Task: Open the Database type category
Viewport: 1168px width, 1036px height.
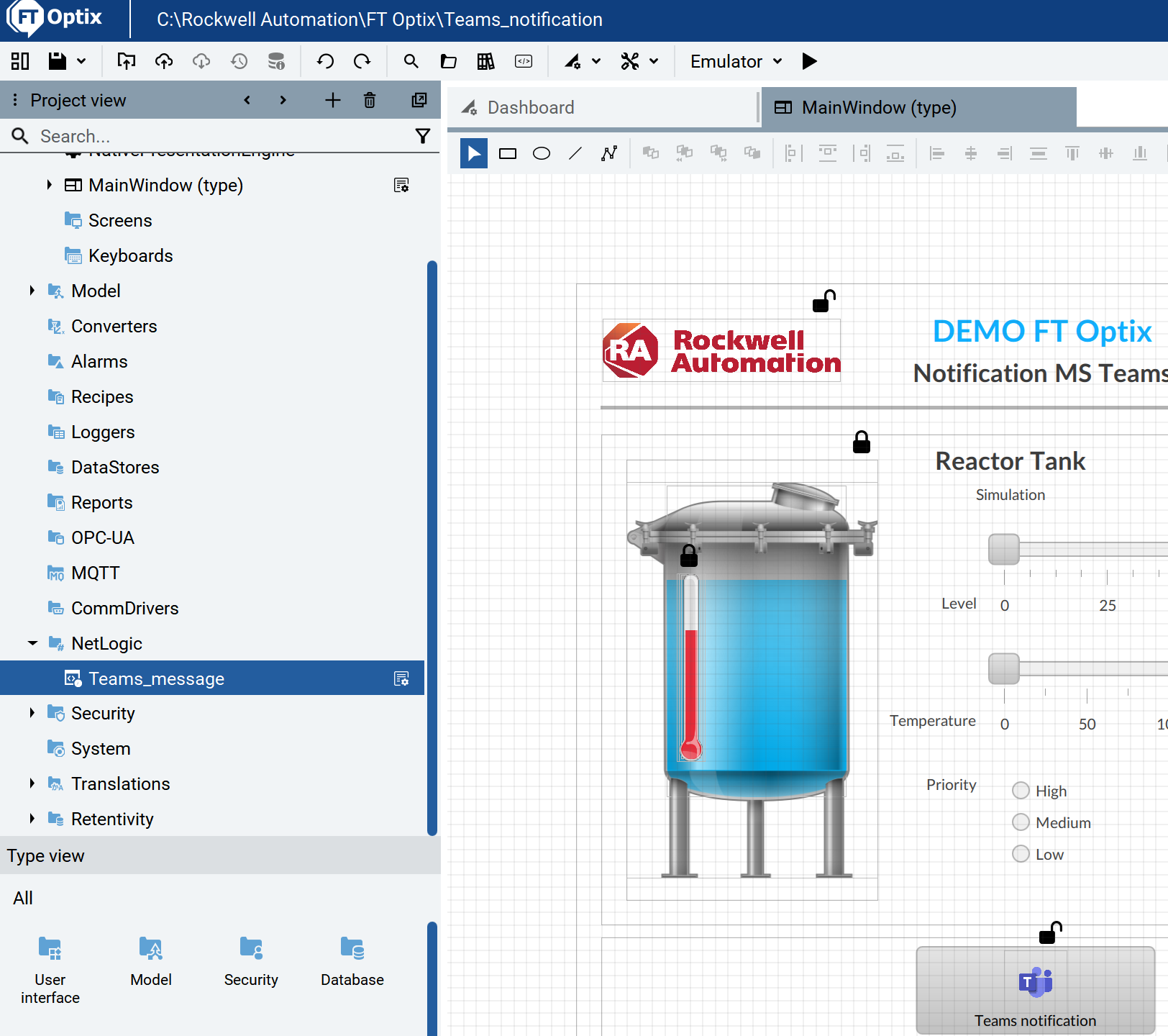Action: click(352, 961)
